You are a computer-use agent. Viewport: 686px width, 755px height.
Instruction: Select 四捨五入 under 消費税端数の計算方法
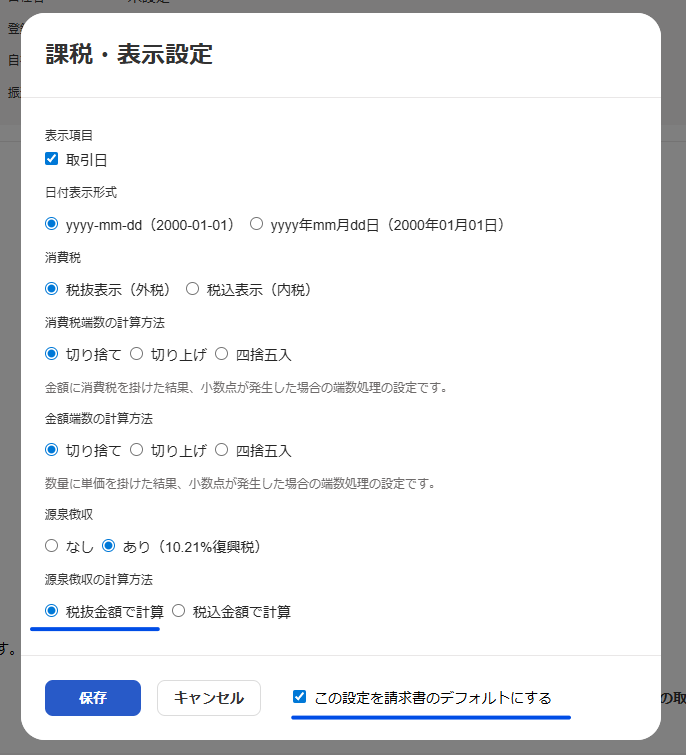(222, 354)
